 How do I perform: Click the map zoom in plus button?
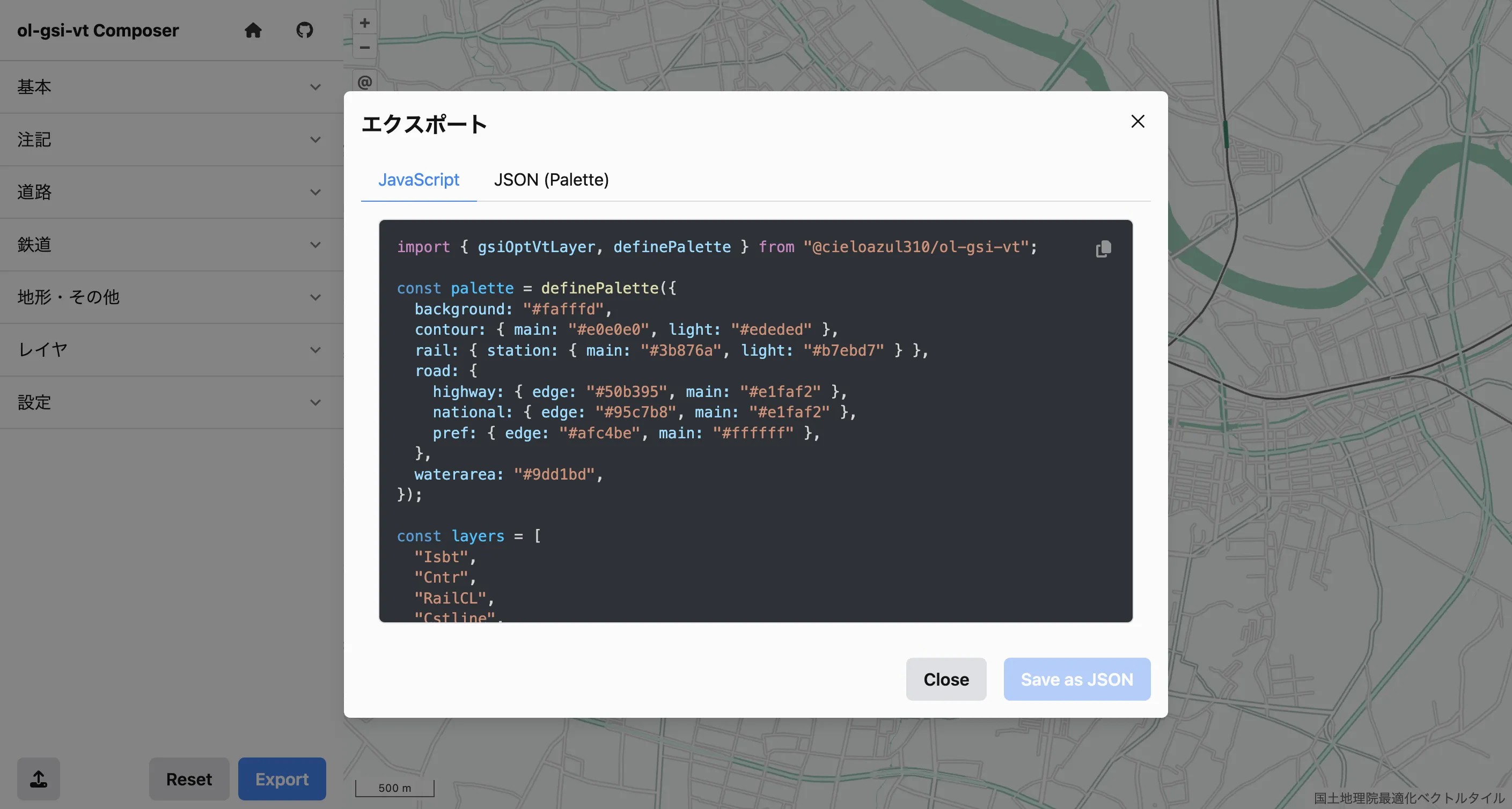pos(364,23)
